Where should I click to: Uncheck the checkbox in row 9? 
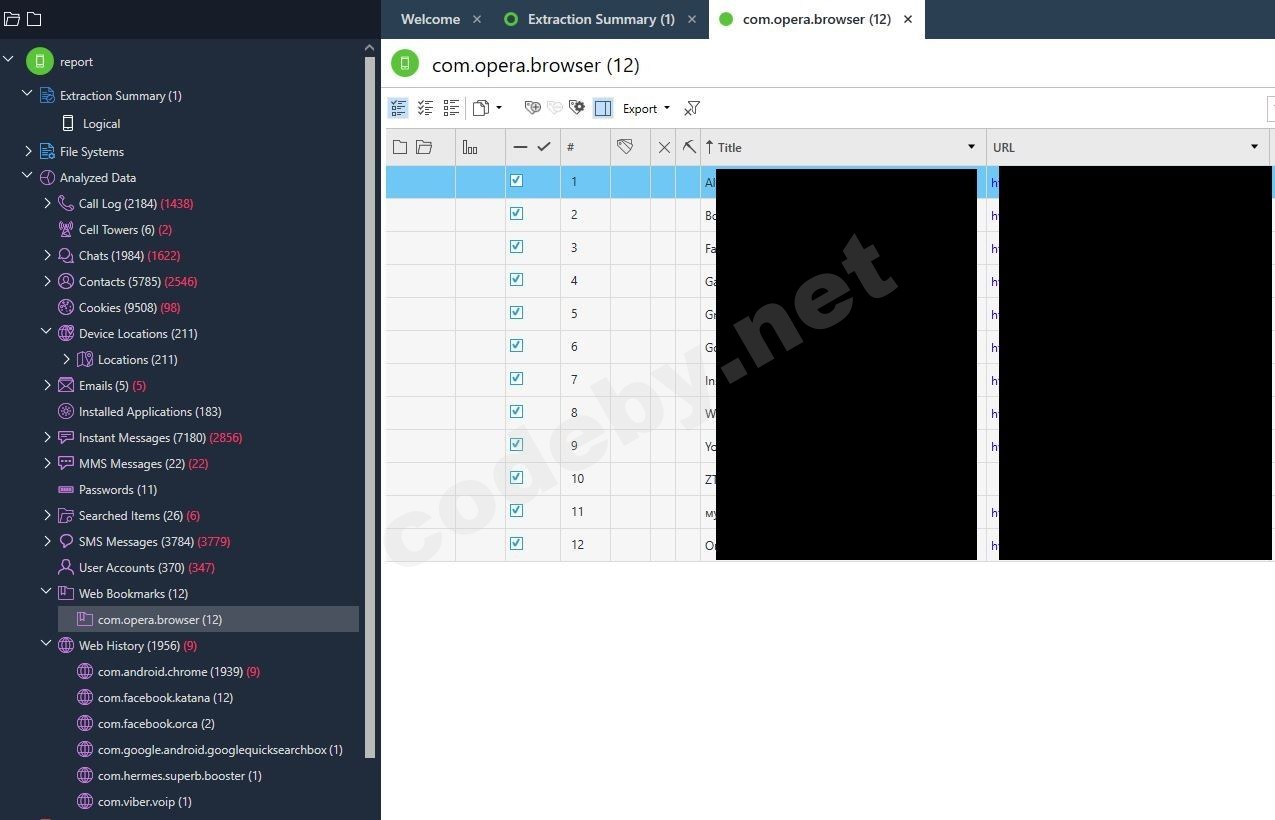click(517, 445)
